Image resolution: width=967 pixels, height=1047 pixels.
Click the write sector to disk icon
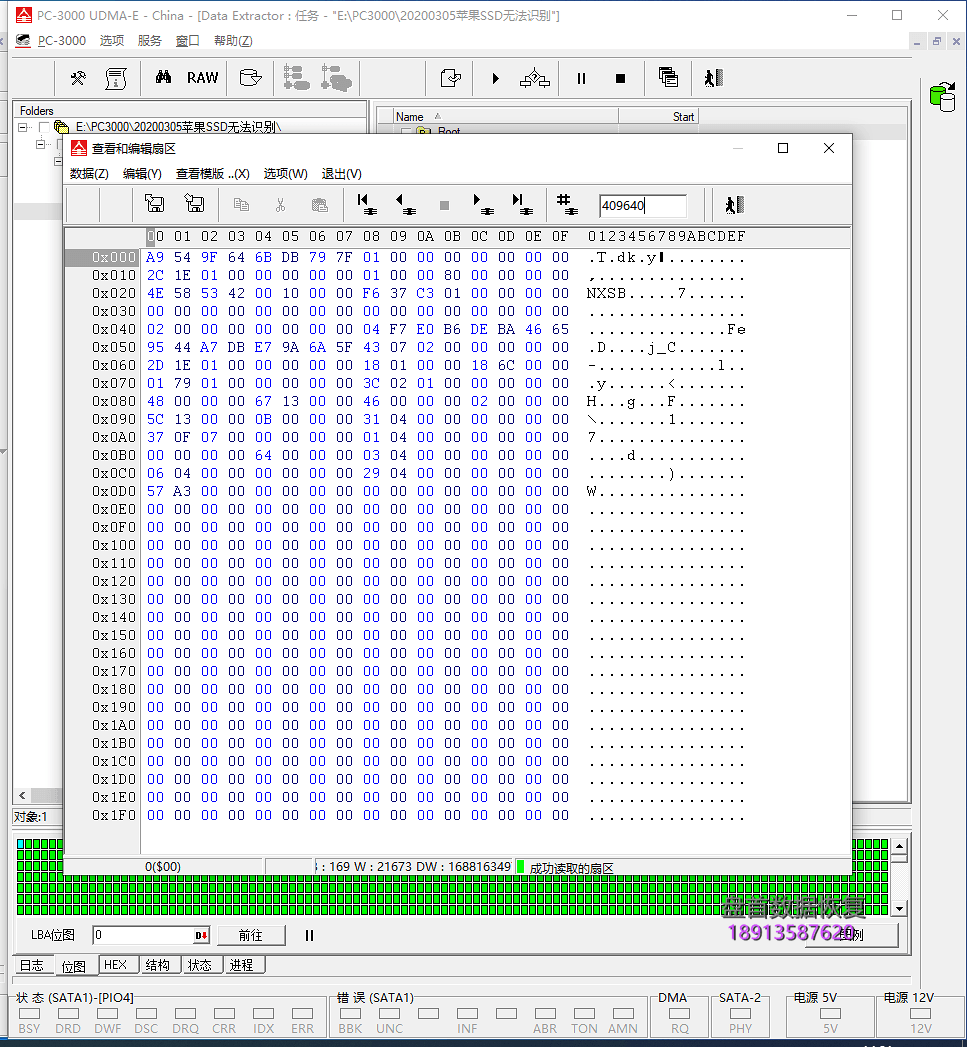coord(194,204)
